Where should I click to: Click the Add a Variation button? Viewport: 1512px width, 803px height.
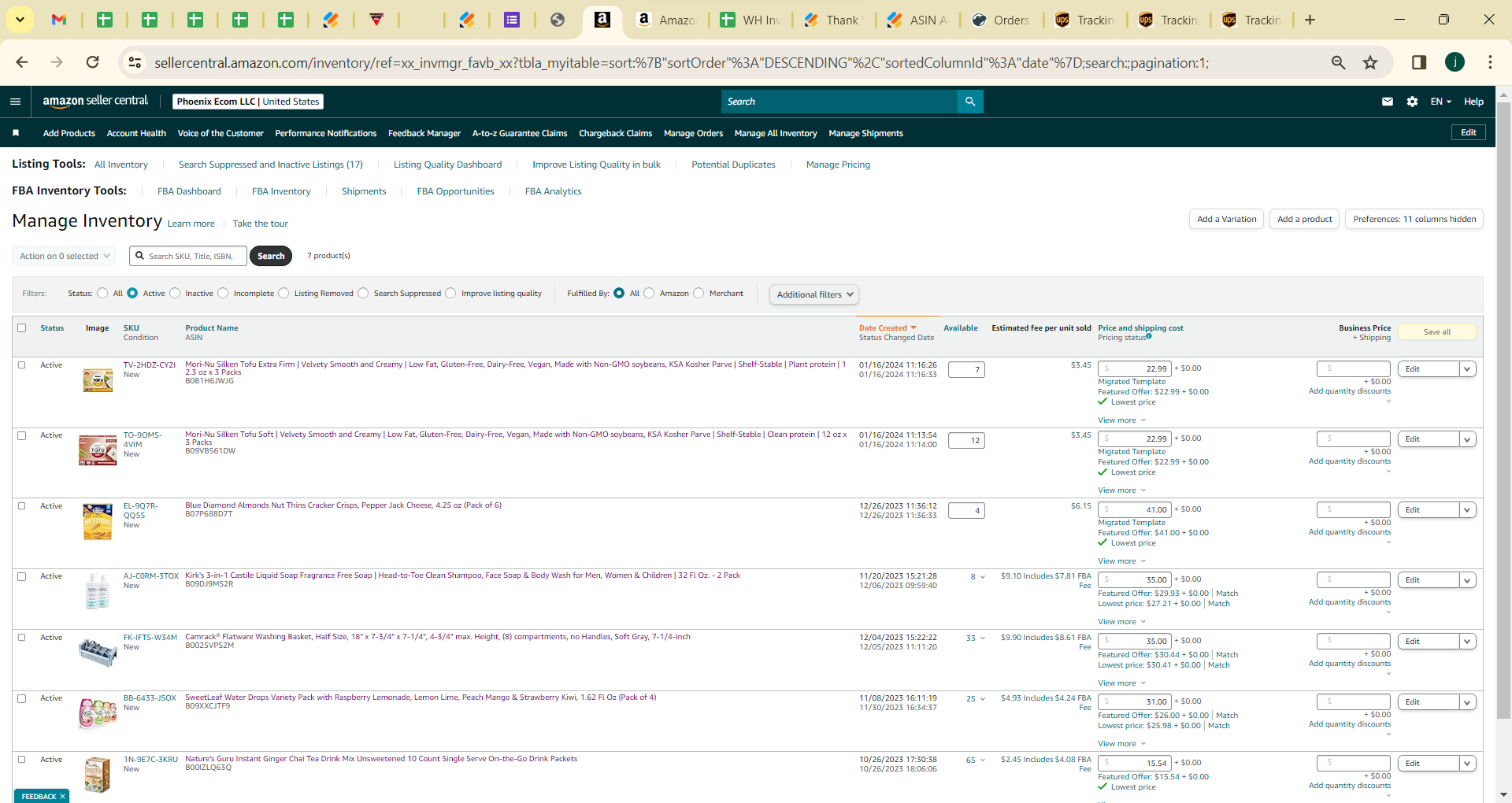click(x=1226, y=219)
